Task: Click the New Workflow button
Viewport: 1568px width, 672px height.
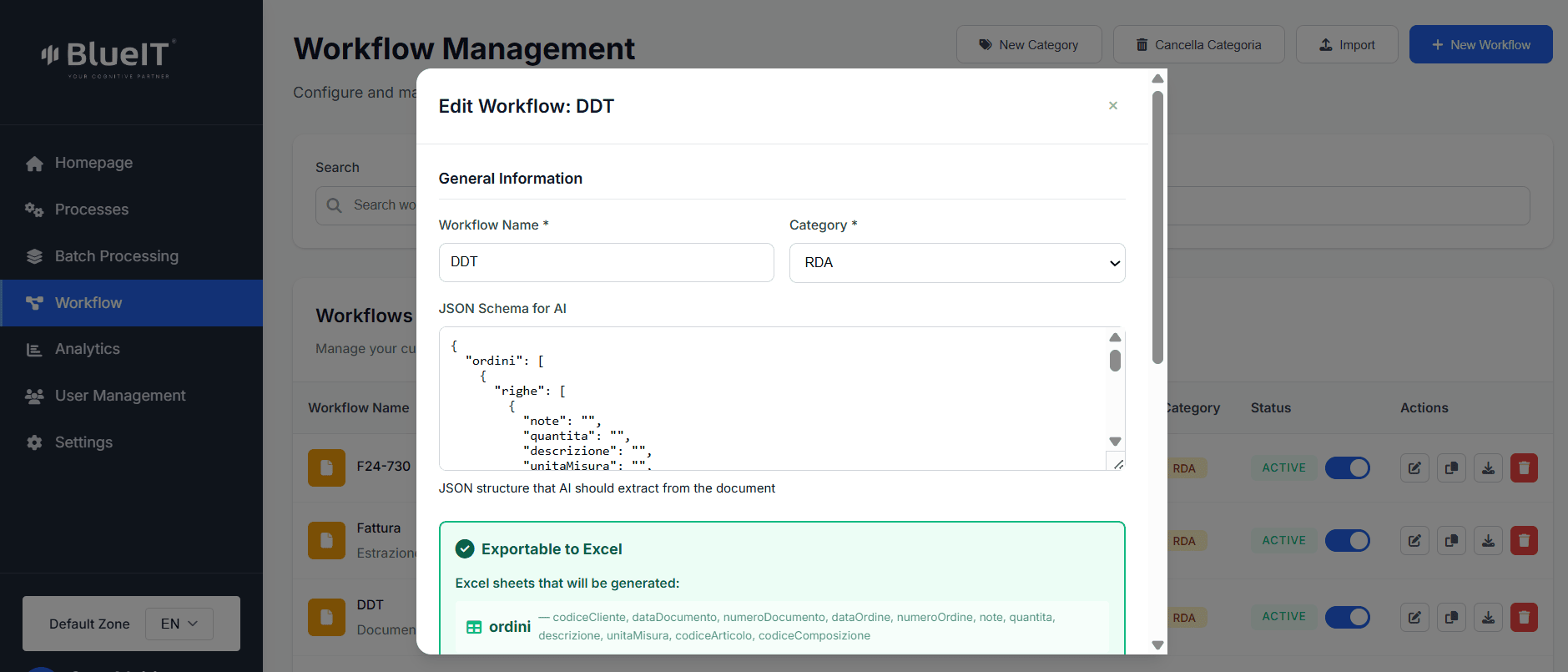Action: (x=1481, y=44)
